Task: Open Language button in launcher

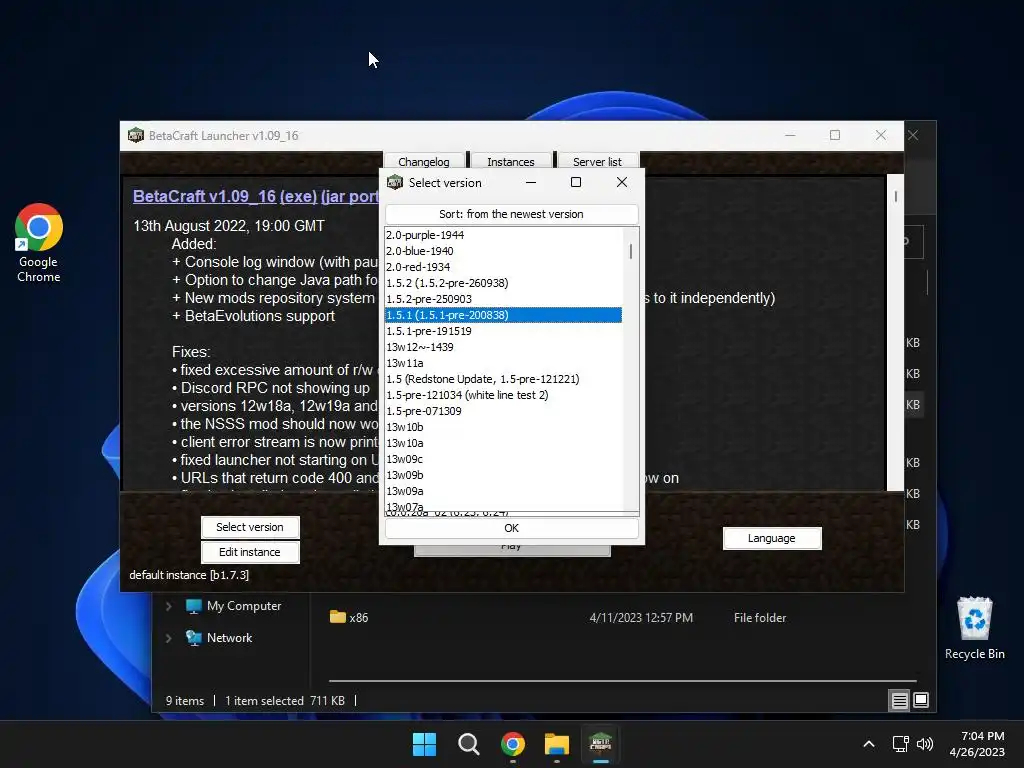Action: coord(772,538)
